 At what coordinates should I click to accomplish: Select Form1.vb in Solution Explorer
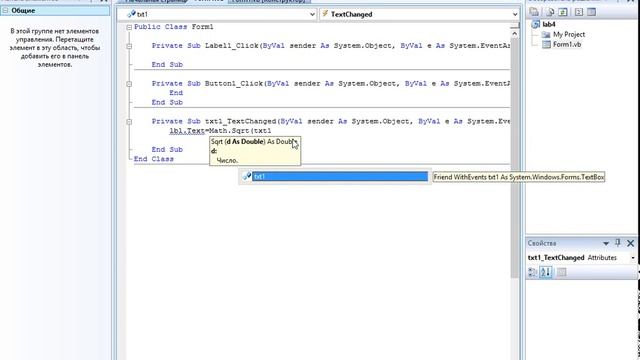[x=567, y=44]
